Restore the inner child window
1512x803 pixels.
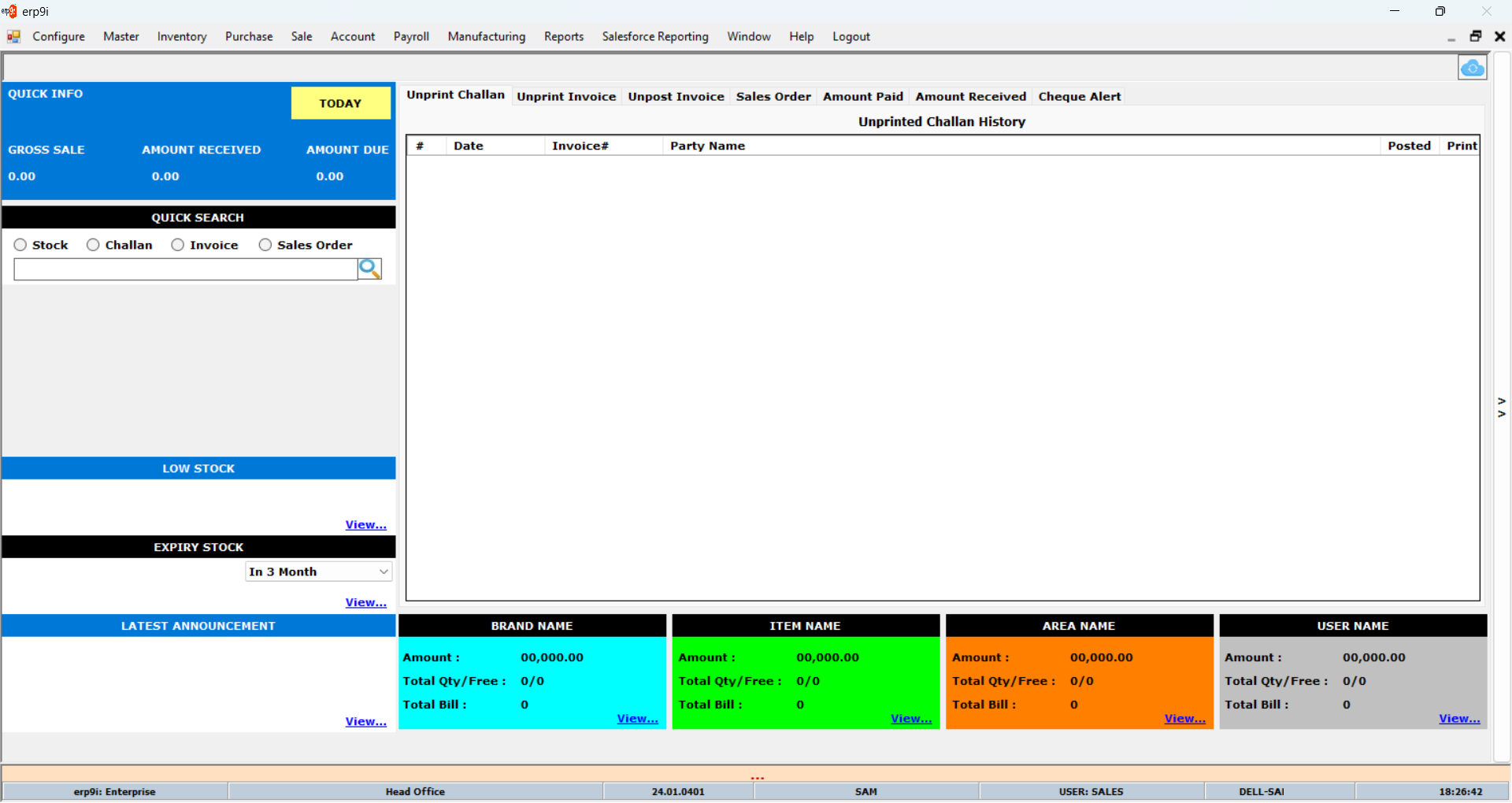click(x=1475, y=36)
